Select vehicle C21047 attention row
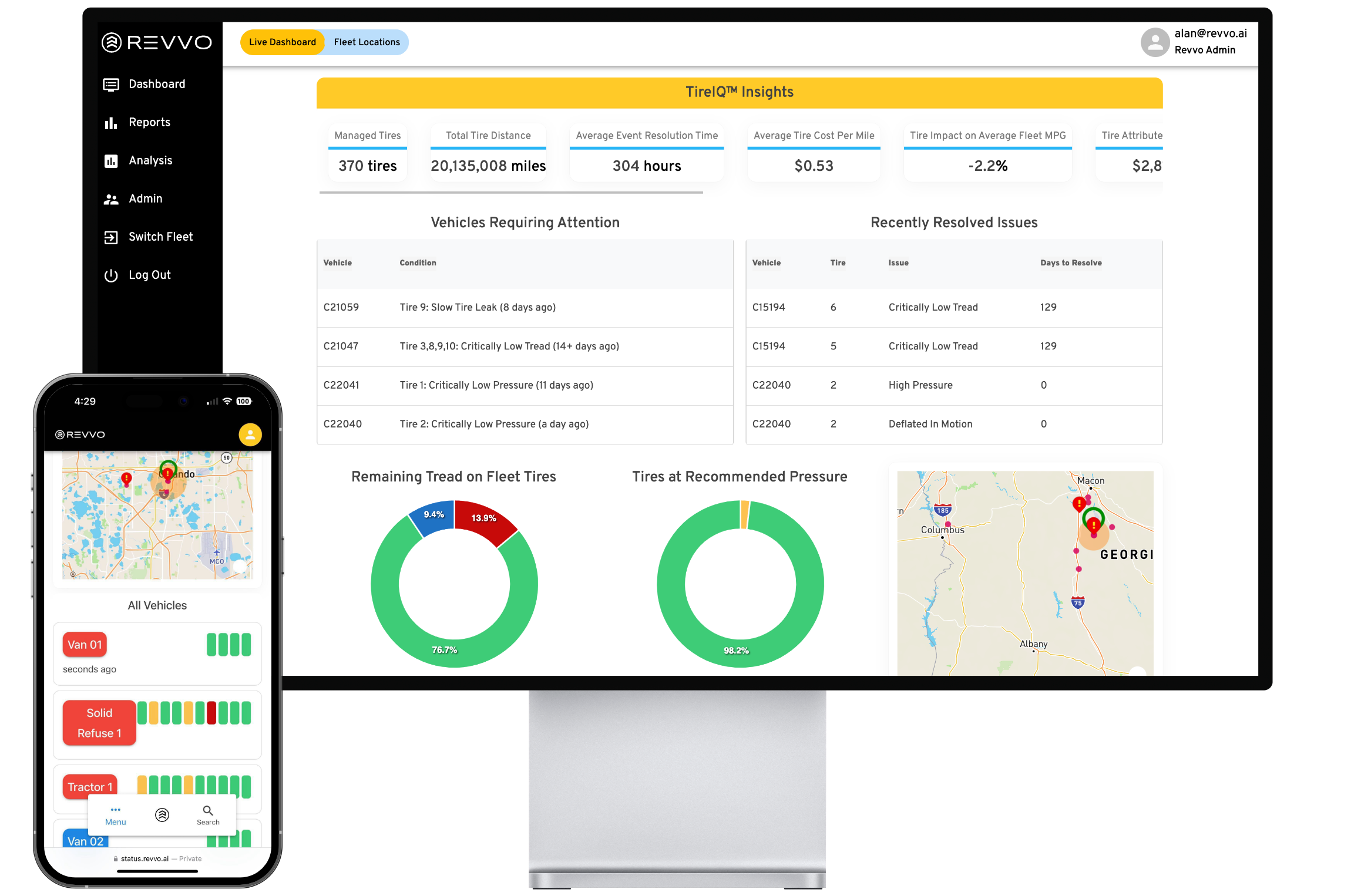 (x=525, y=346)
